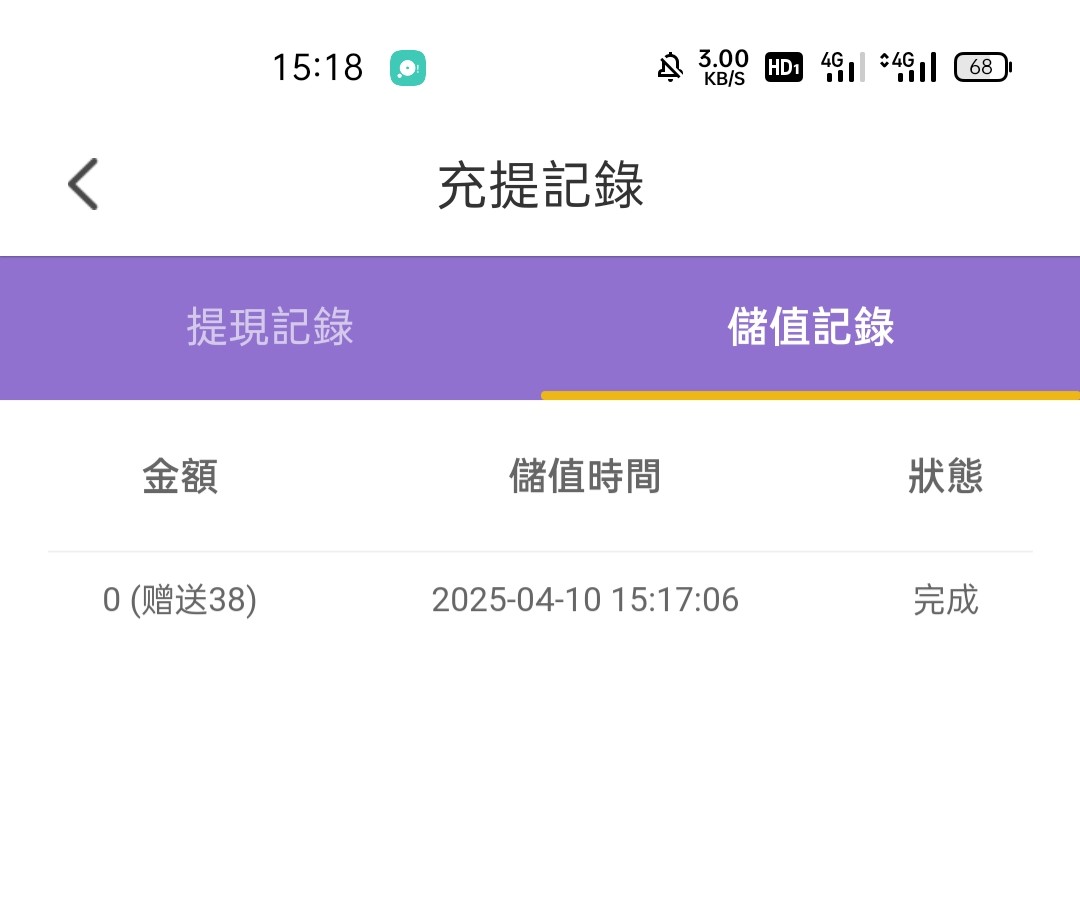Viewport: 1080px width, 911px height.
Task: Tap the date 2025-04-10 in the record
Action: [x=516, y=600]
